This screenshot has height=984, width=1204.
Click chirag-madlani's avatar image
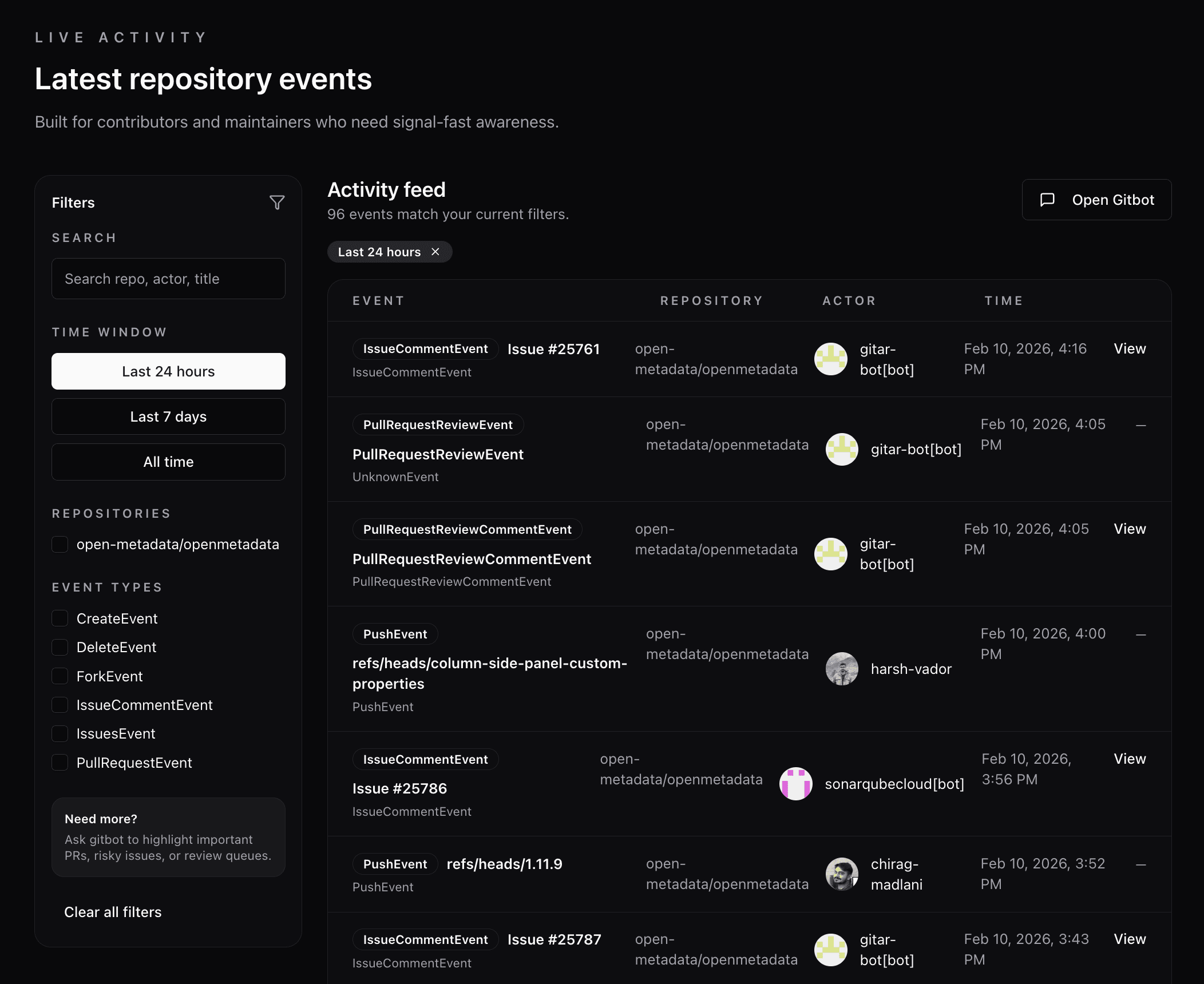842,874
